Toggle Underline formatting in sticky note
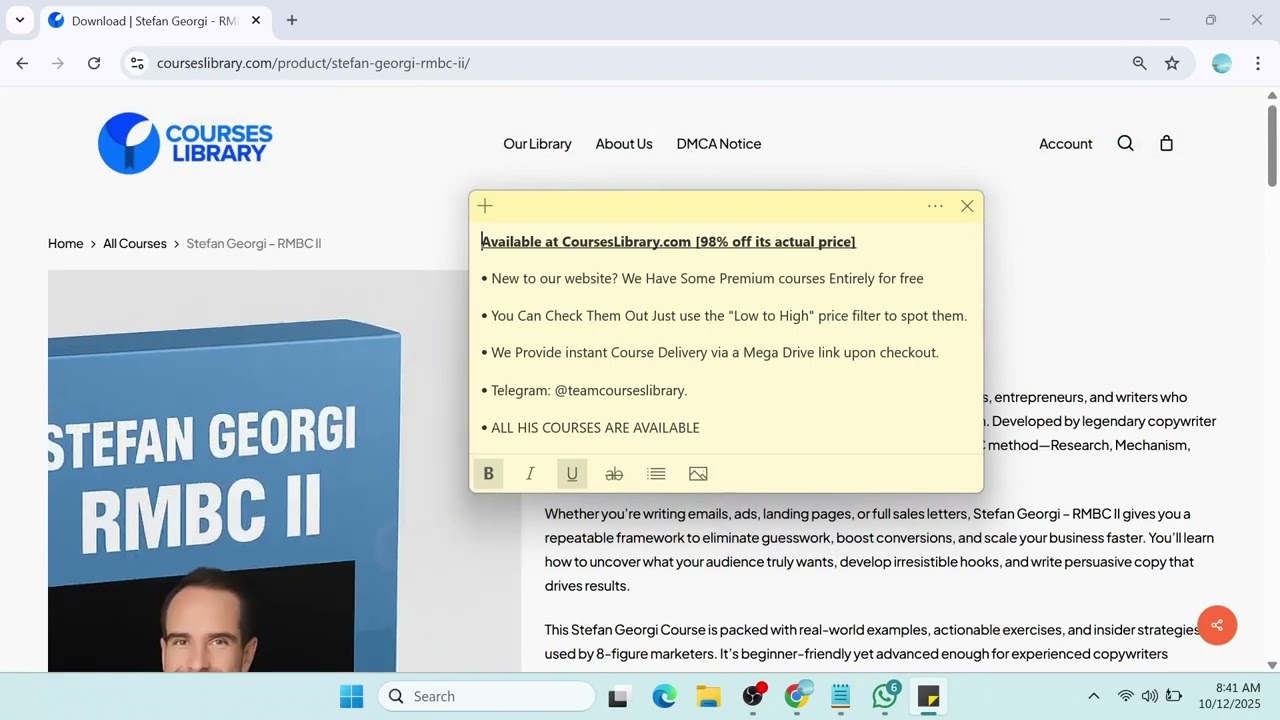 (x=572, y=474)
